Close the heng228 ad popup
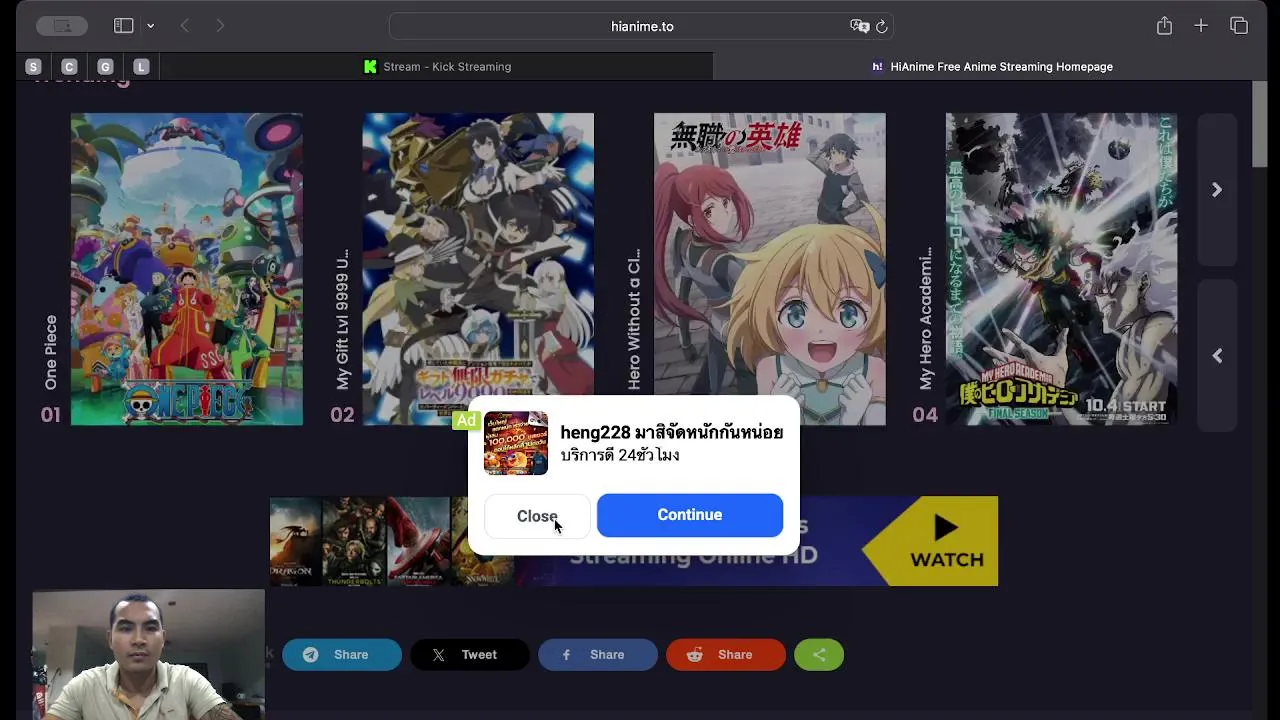The image size is (1280, 720). pos(537,516)
